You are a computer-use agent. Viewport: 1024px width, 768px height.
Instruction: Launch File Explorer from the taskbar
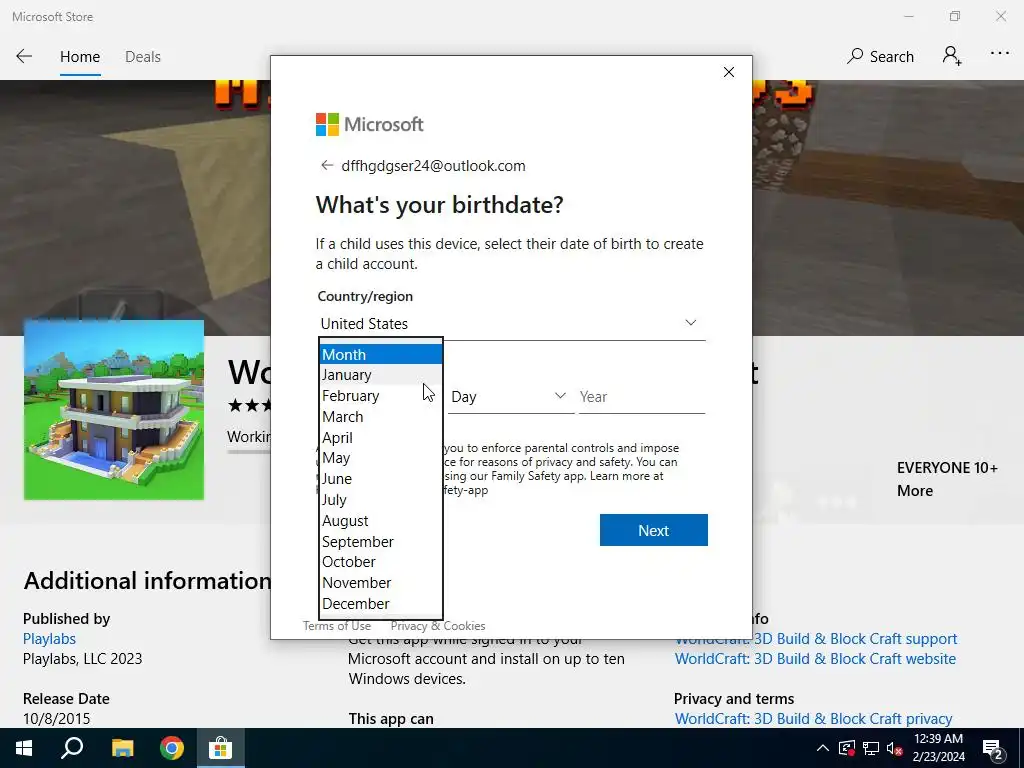122,748
